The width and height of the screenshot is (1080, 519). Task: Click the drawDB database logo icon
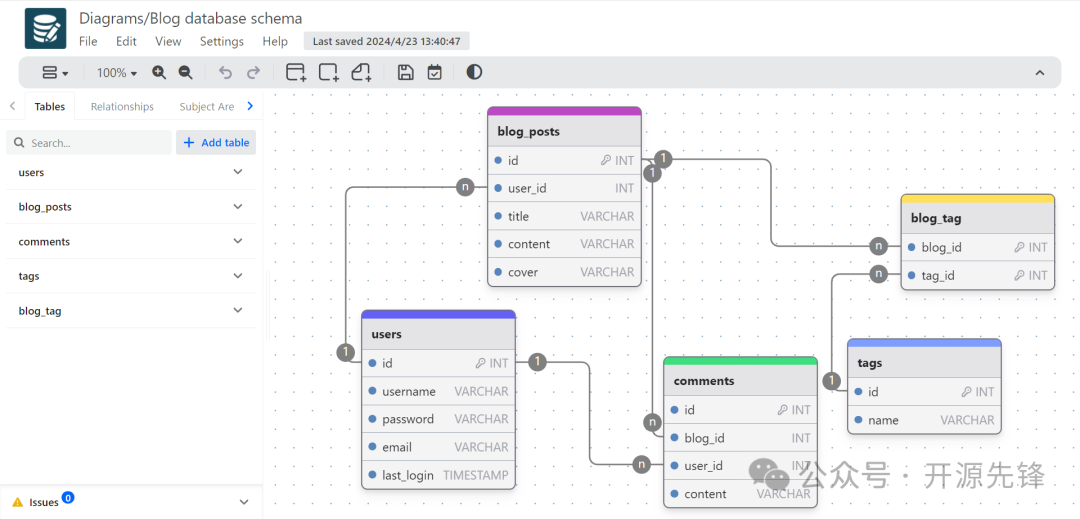tap(45, 28)
